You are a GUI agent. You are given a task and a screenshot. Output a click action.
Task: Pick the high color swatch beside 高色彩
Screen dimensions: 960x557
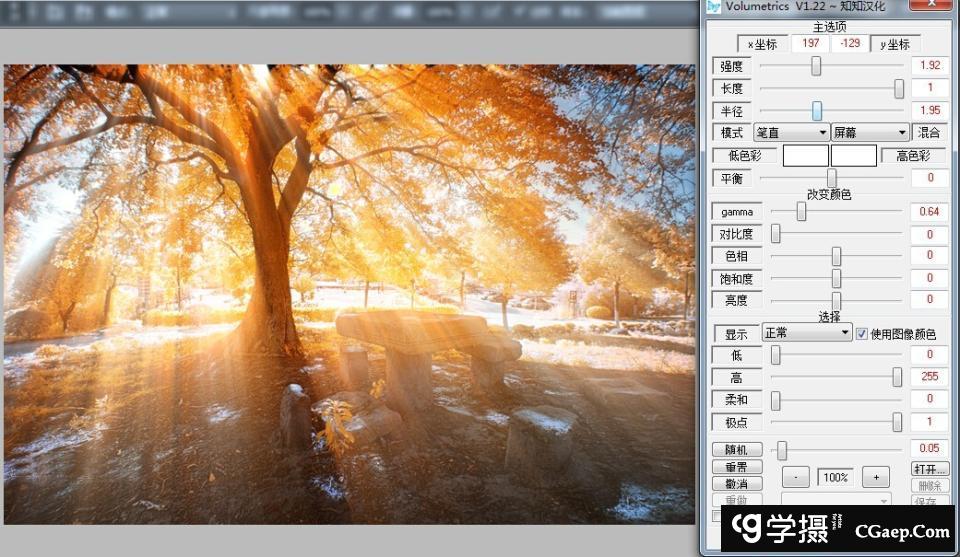(853, 156)
